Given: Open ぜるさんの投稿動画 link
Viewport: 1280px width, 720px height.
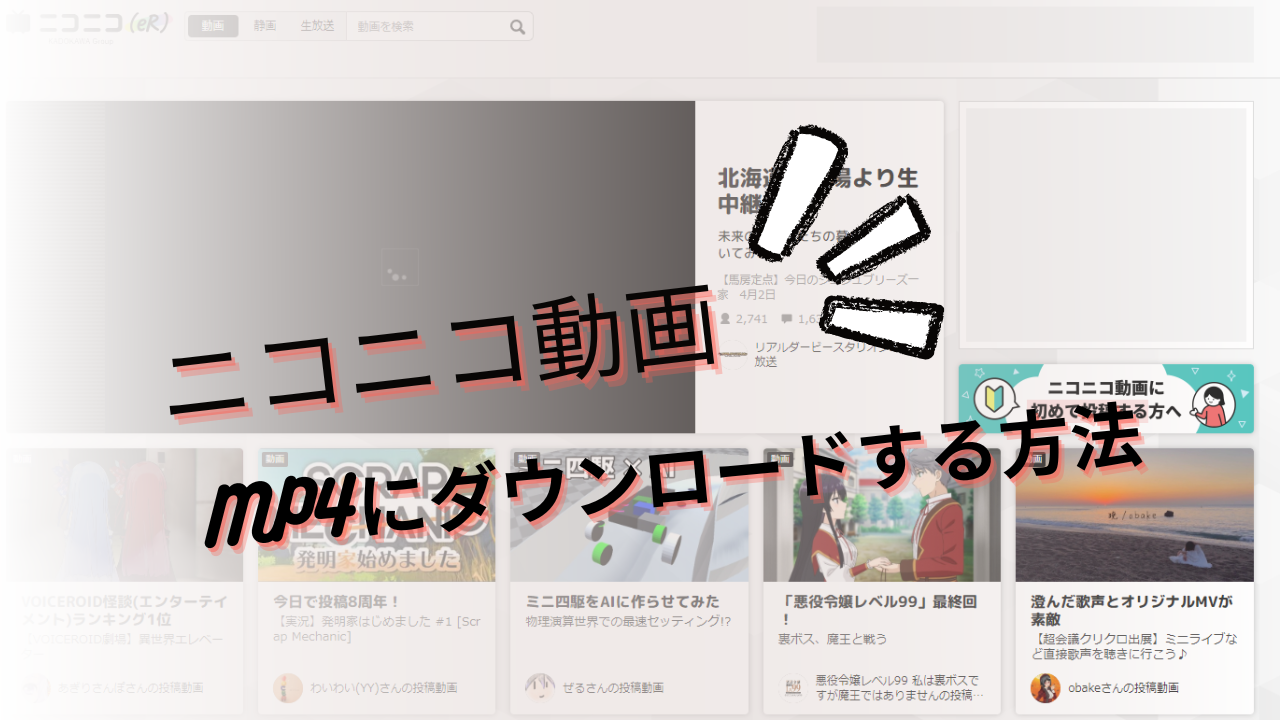Looking at the screenshot, I should (613, 688).
